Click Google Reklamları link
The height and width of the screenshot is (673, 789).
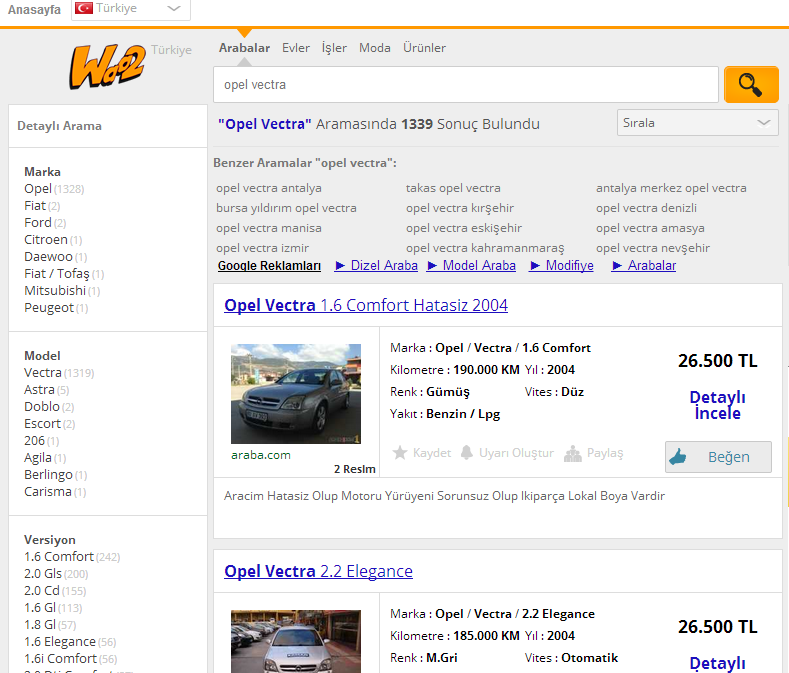click(x=269, y=266)
